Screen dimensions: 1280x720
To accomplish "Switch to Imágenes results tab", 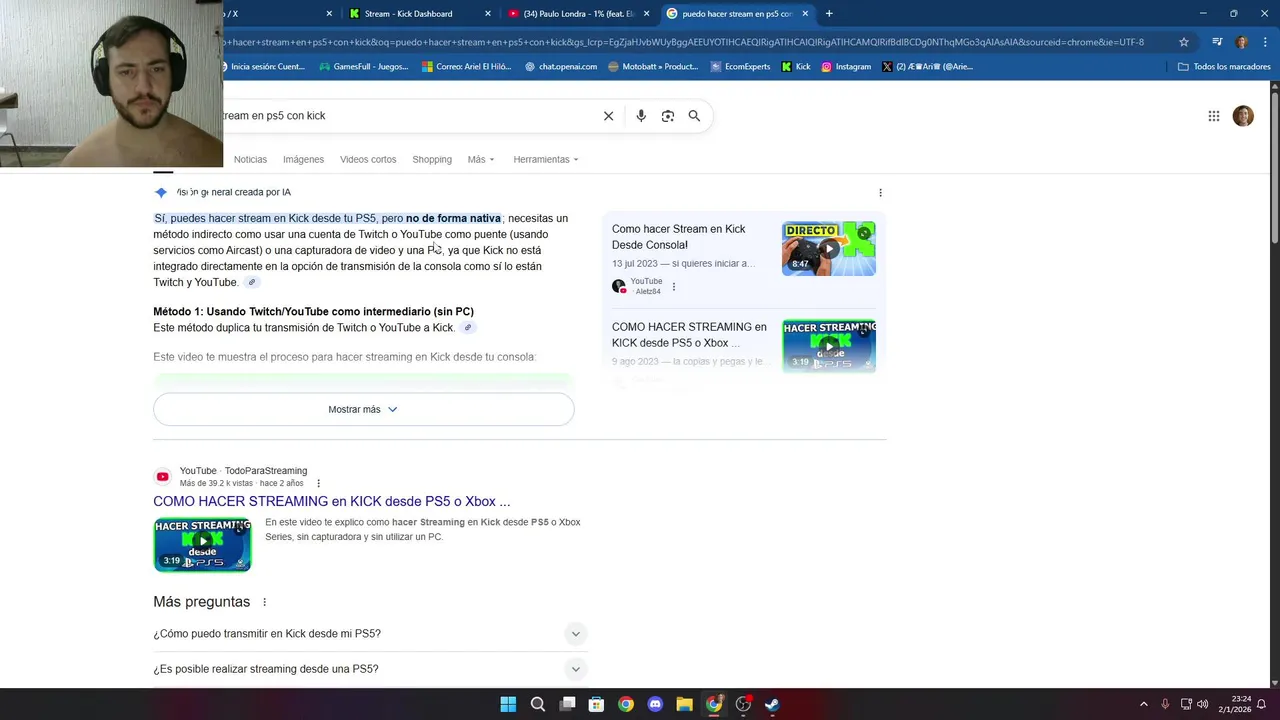I will (x=303, y=160).
